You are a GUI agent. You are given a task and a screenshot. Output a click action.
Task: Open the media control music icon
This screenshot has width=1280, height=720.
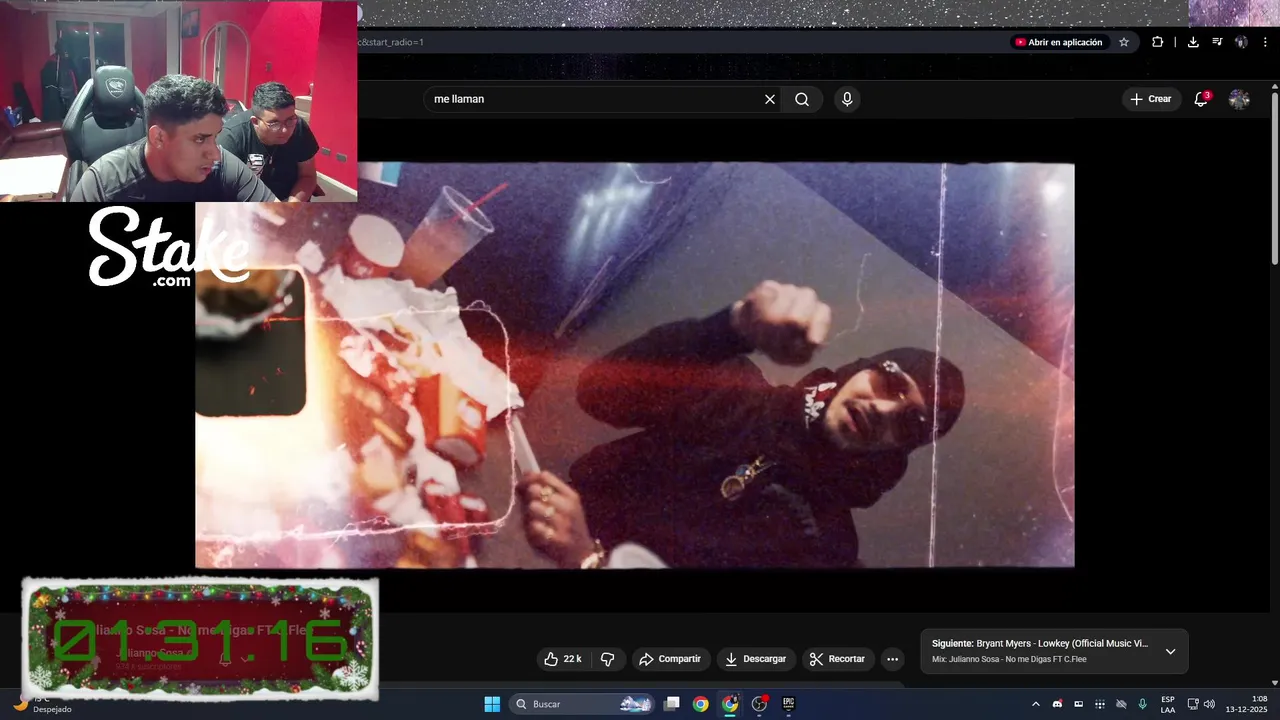1217,42
